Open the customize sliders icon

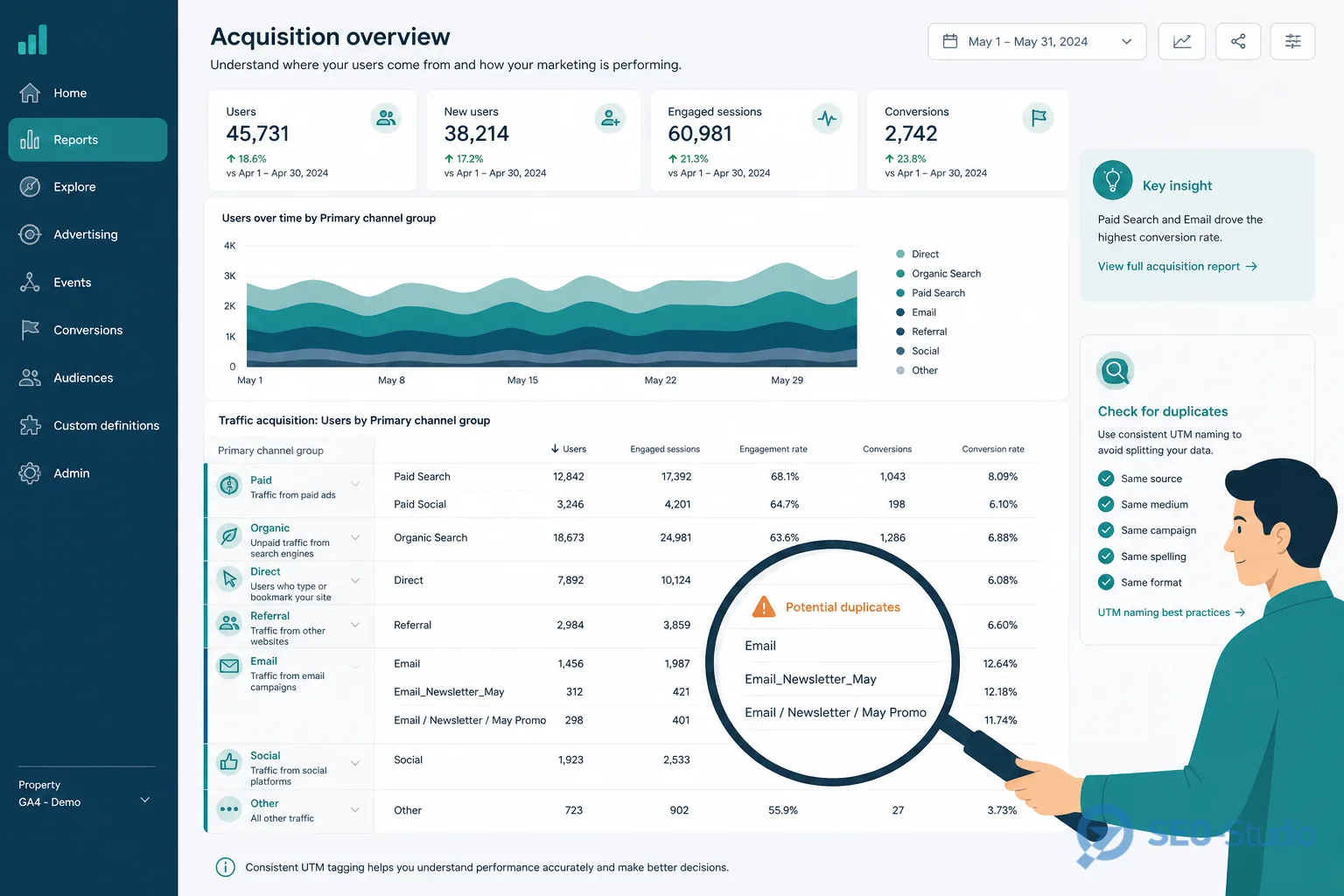click(x=1292, y=41)
